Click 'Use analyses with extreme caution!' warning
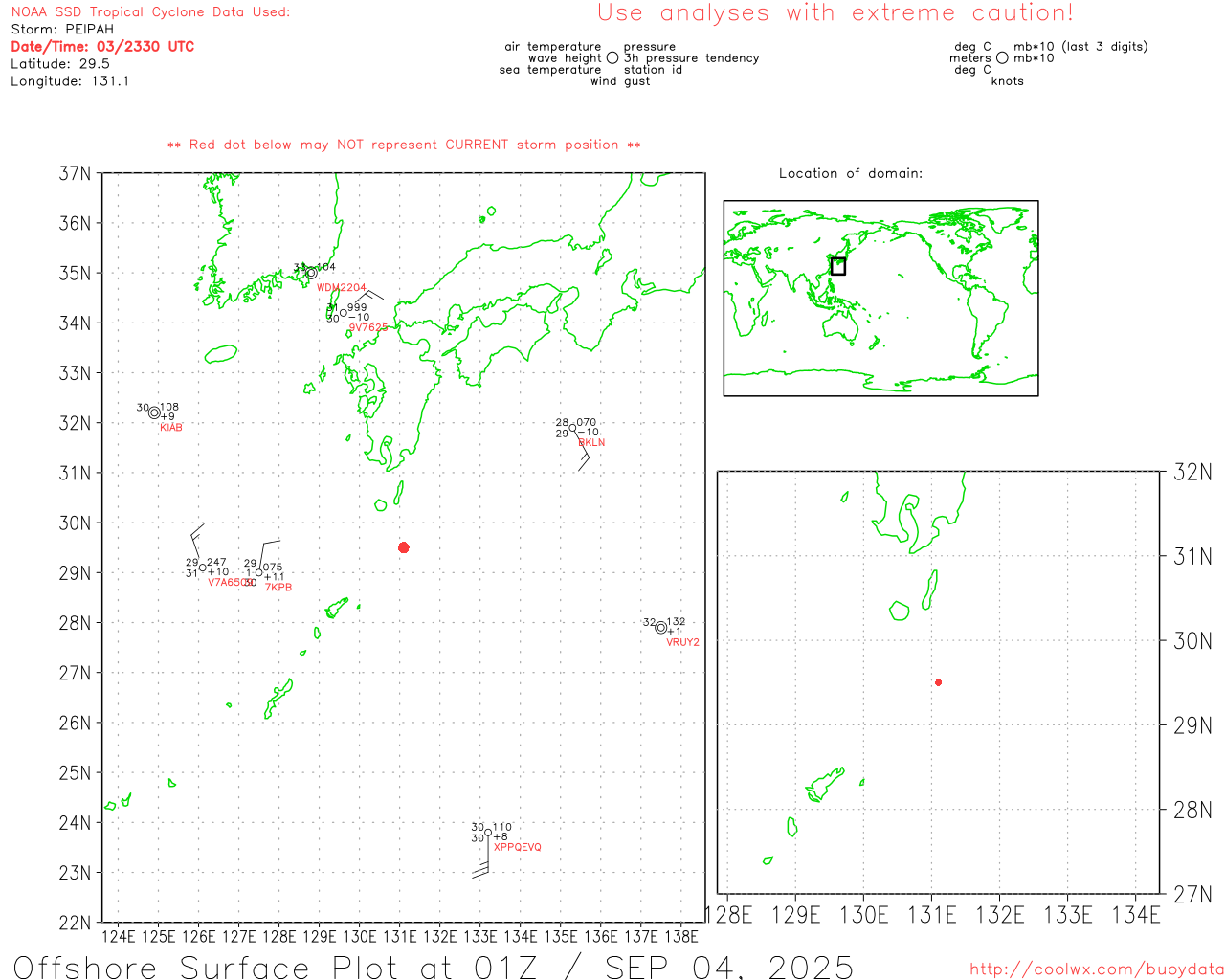 835,13
